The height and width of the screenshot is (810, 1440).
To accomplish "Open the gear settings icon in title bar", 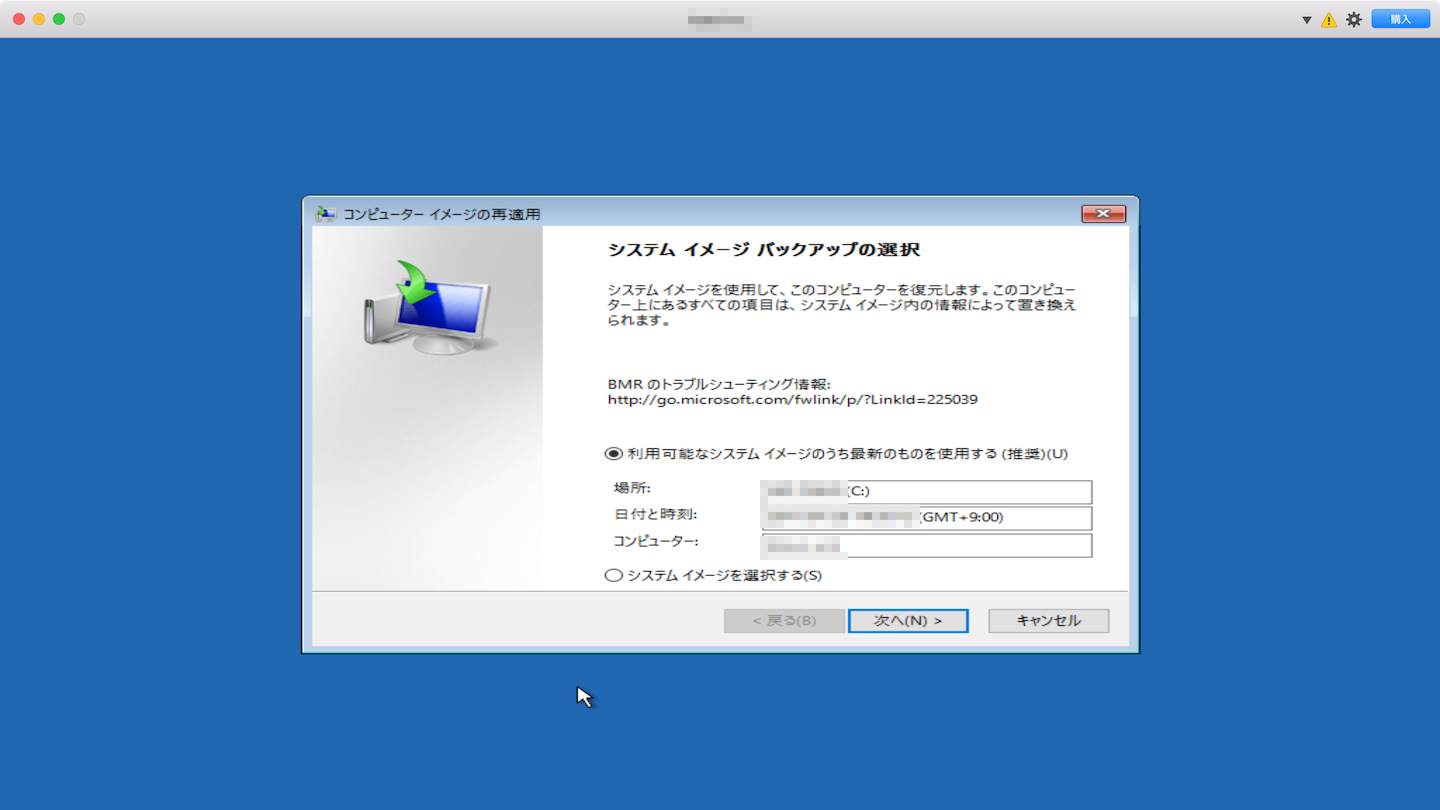I will [1354, 19].
